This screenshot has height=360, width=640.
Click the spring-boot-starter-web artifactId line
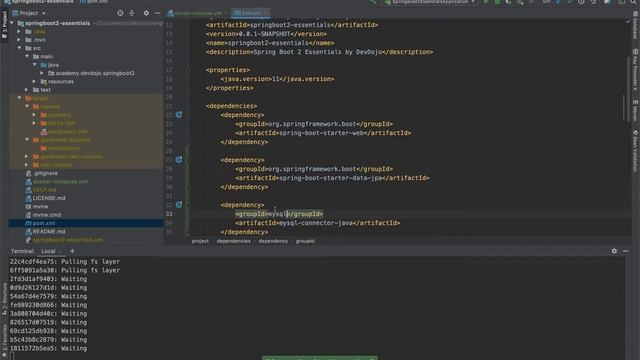coord(323,133)
